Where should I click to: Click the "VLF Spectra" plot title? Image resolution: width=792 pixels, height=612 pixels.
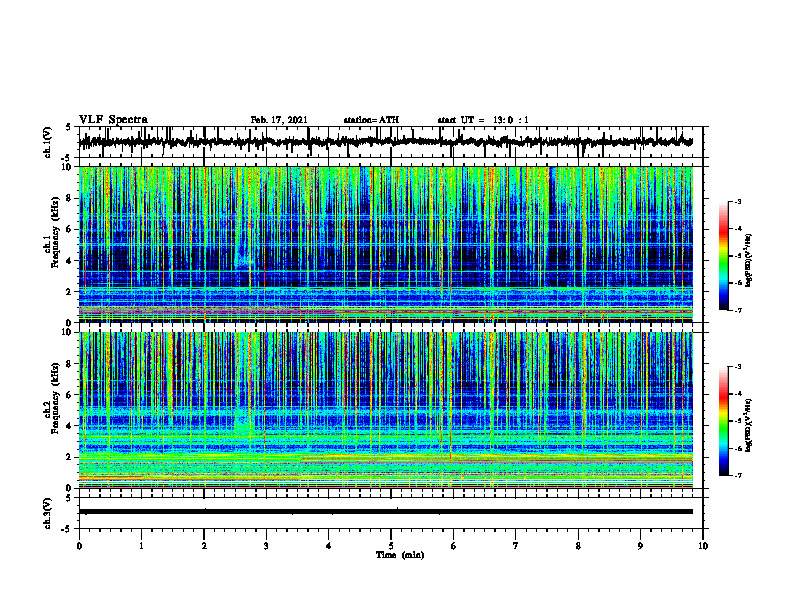(x=113, y=120)
